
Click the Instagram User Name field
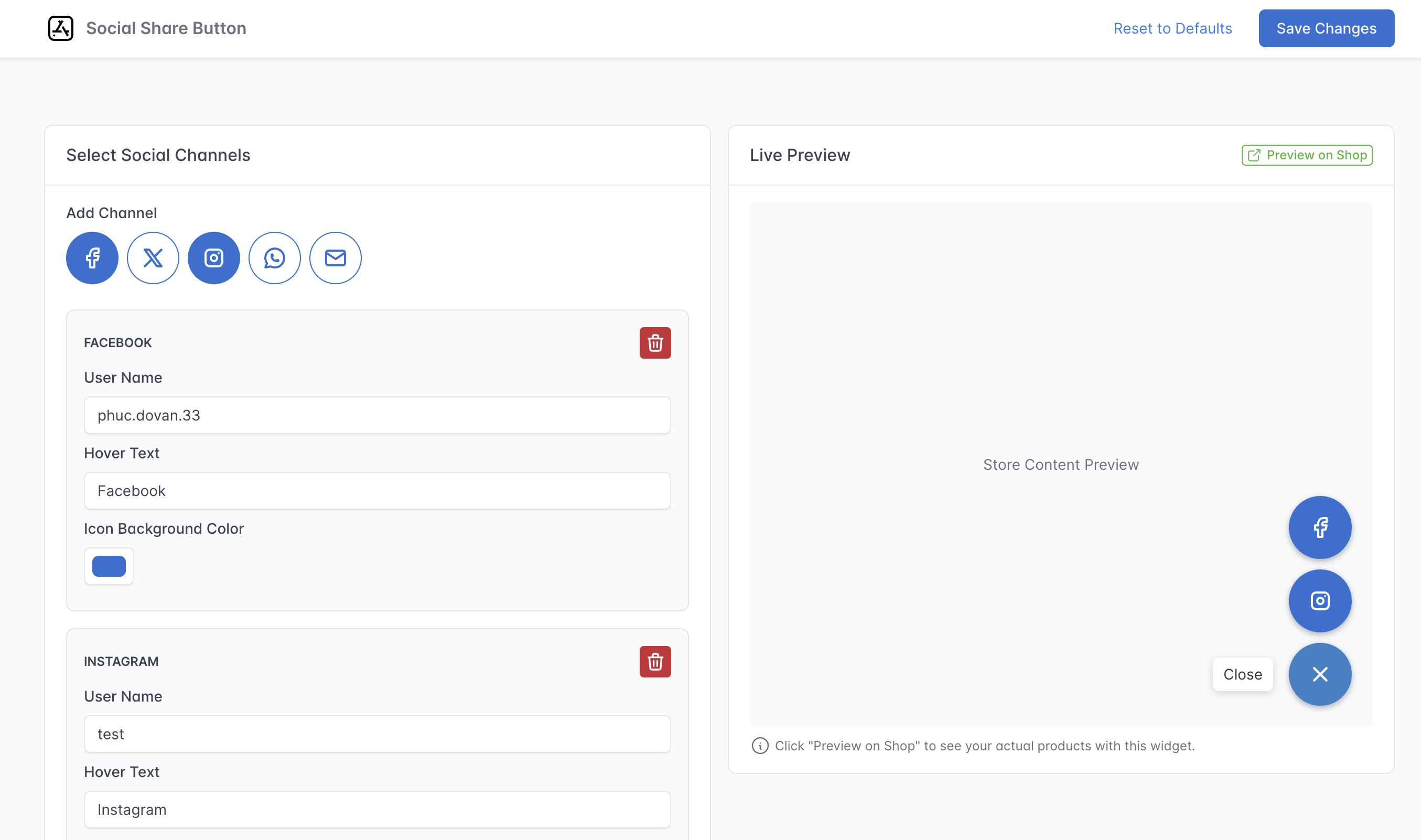378,734
